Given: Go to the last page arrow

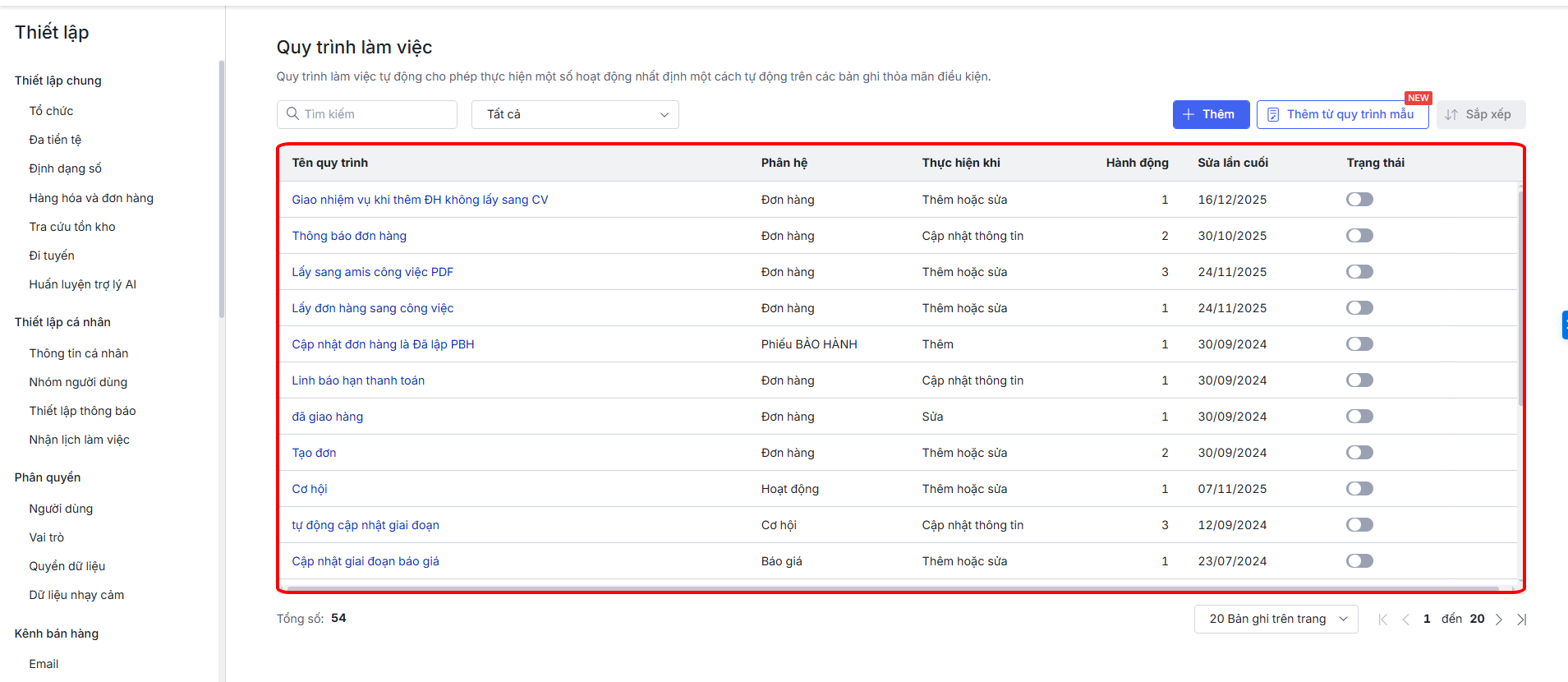Looking at the screenshot, I should pyautogui.click(x=1521, y=620).
